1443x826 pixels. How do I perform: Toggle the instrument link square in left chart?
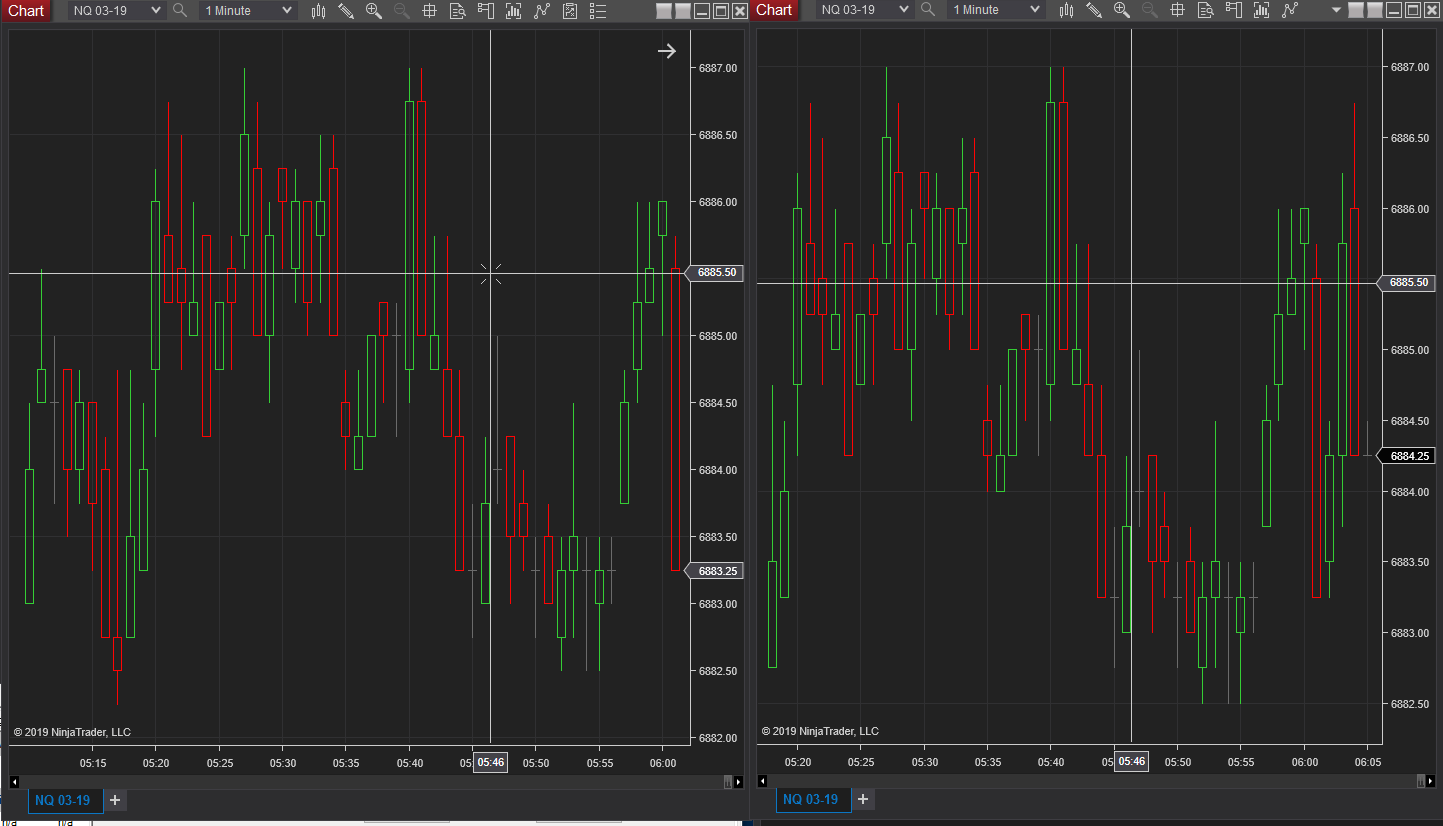(x=664, y=10)
